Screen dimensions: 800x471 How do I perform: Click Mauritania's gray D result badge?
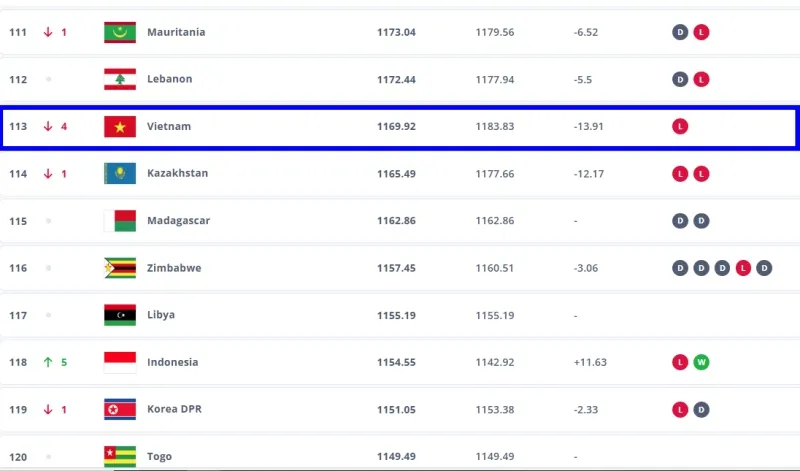[x=681, y=32]
